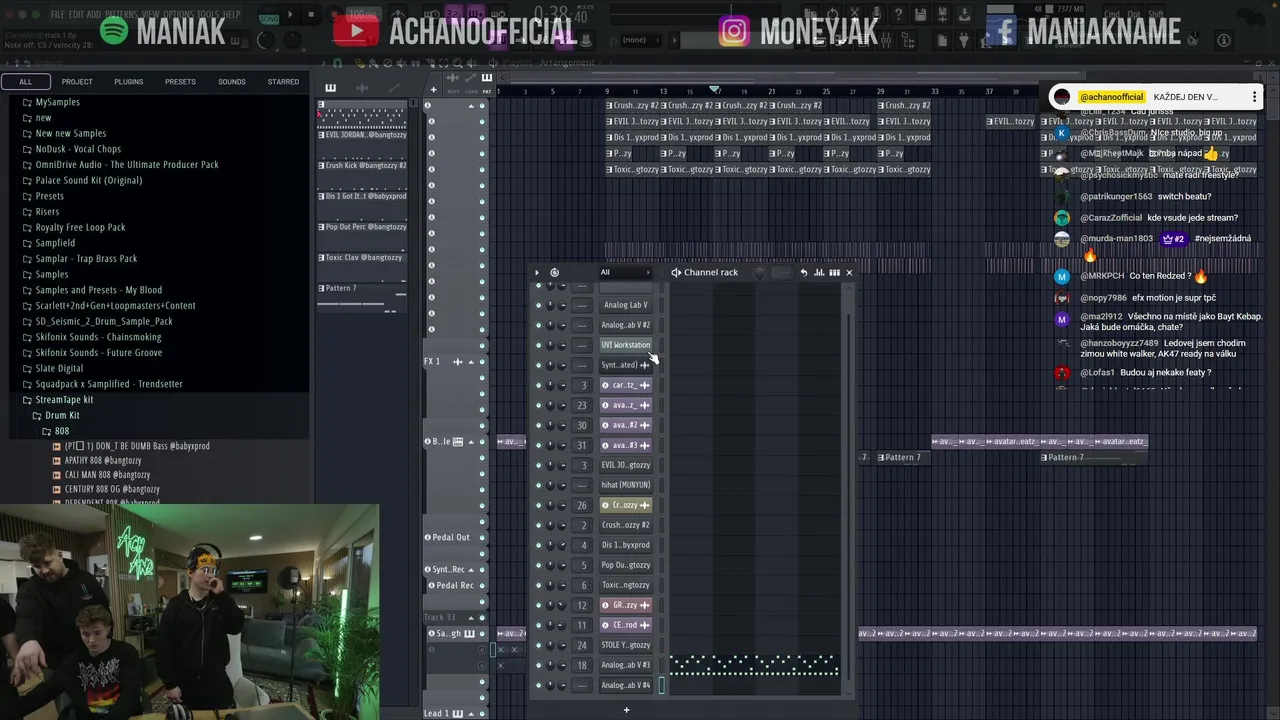The height and width of the screenshot is (720, 1280).
Task: Select NOTE focus mode in playlist header
Action: 454,91
